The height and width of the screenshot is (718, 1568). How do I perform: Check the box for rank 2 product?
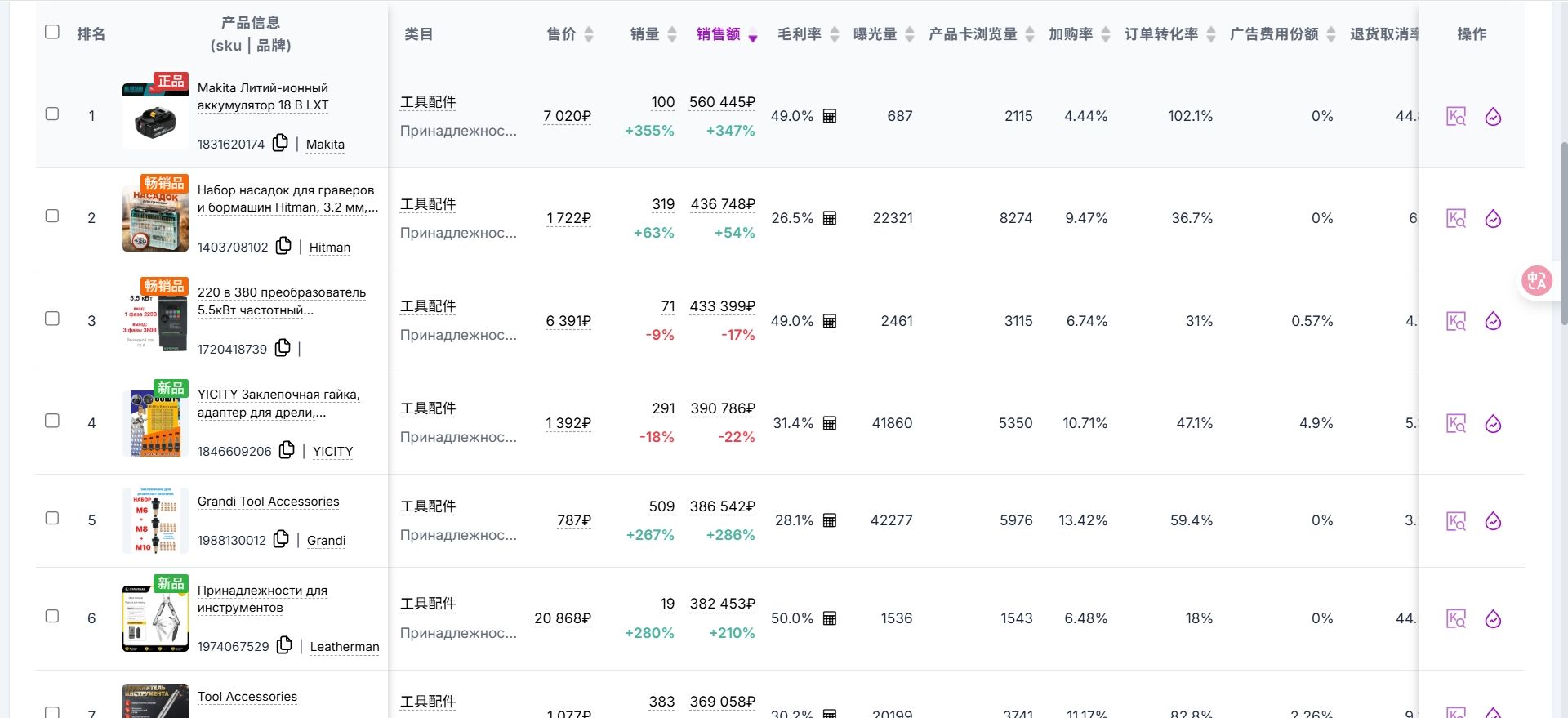pyautogui.click(x=52, y=216)
